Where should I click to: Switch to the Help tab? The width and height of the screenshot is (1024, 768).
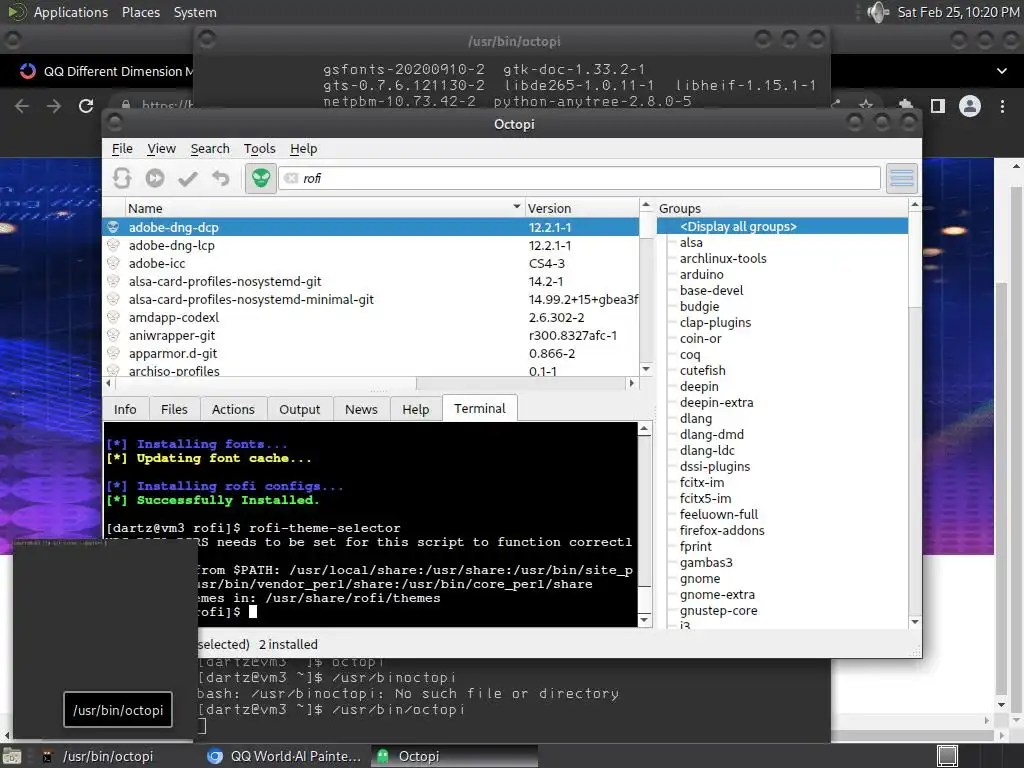pyautogui.click(x=415, y=409)
